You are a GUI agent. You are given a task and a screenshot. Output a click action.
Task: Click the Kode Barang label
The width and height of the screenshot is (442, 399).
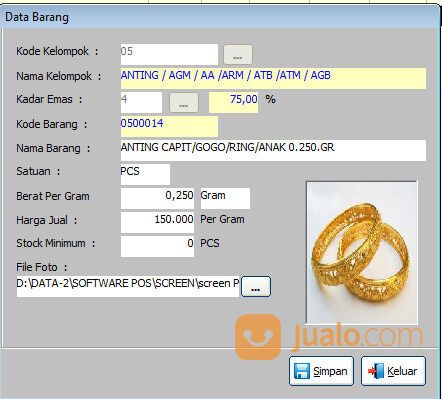[52, 124]
